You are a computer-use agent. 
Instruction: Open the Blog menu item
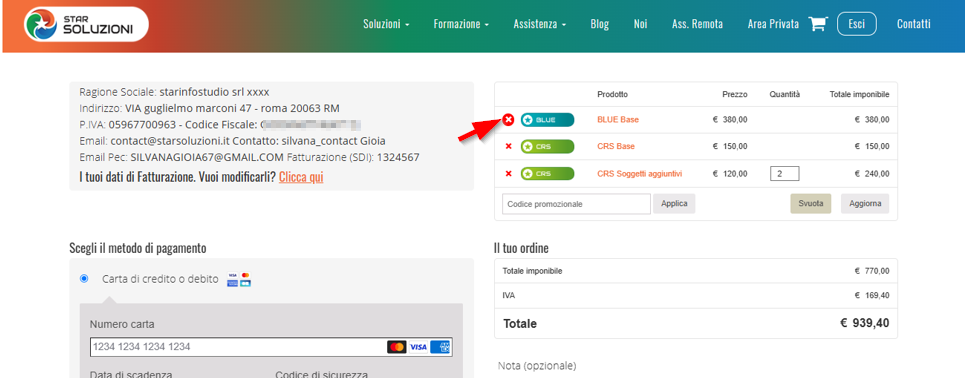[599, 24]
